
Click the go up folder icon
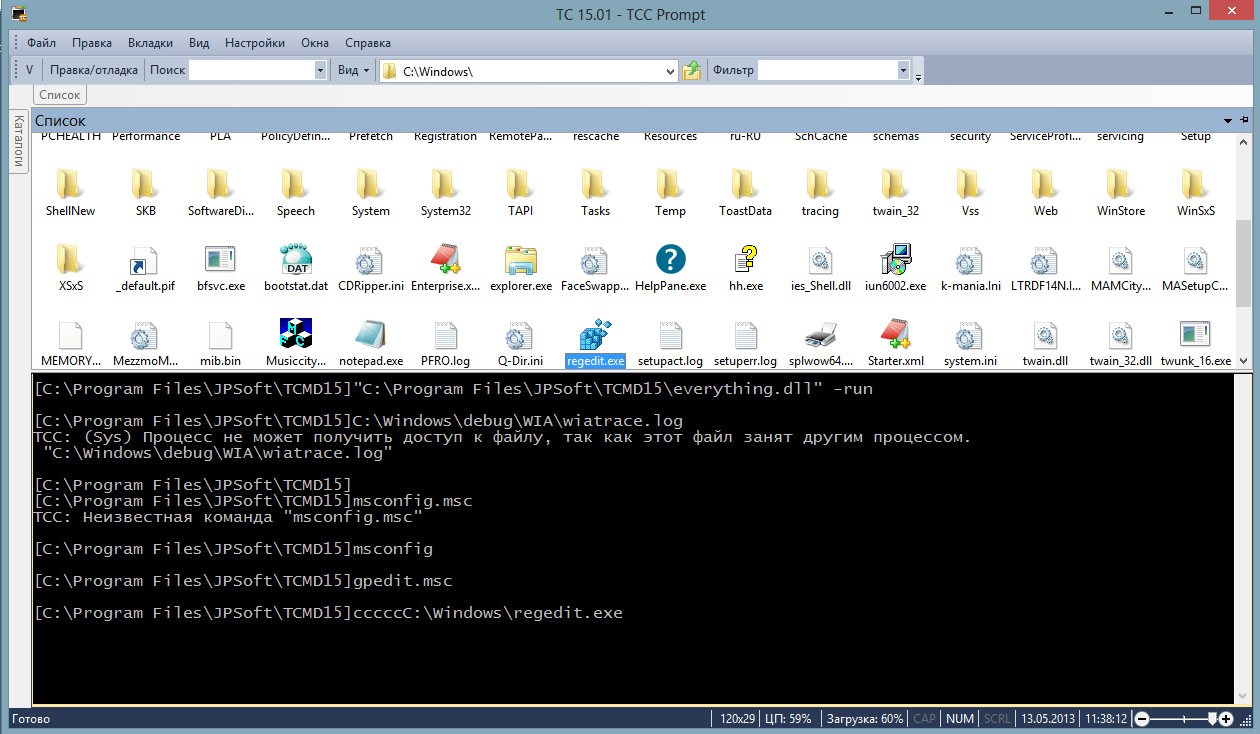click(x=692, y=70)
